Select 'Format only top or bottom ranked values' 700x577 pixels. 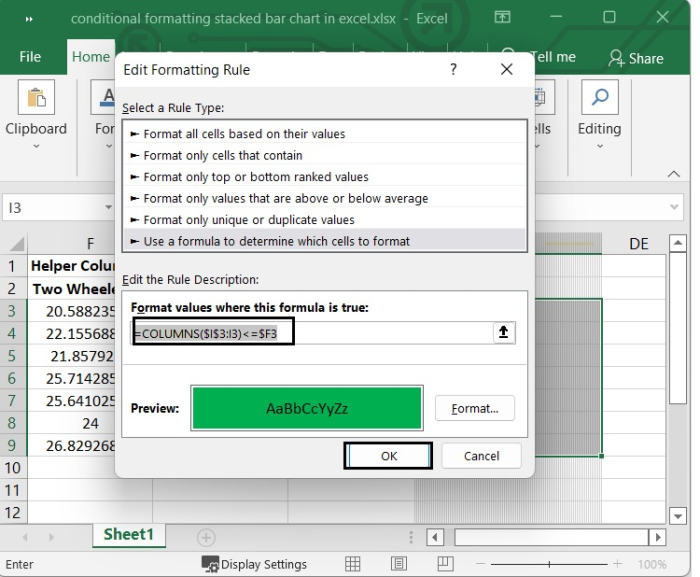pyautogui.click(x=325, y=176)
